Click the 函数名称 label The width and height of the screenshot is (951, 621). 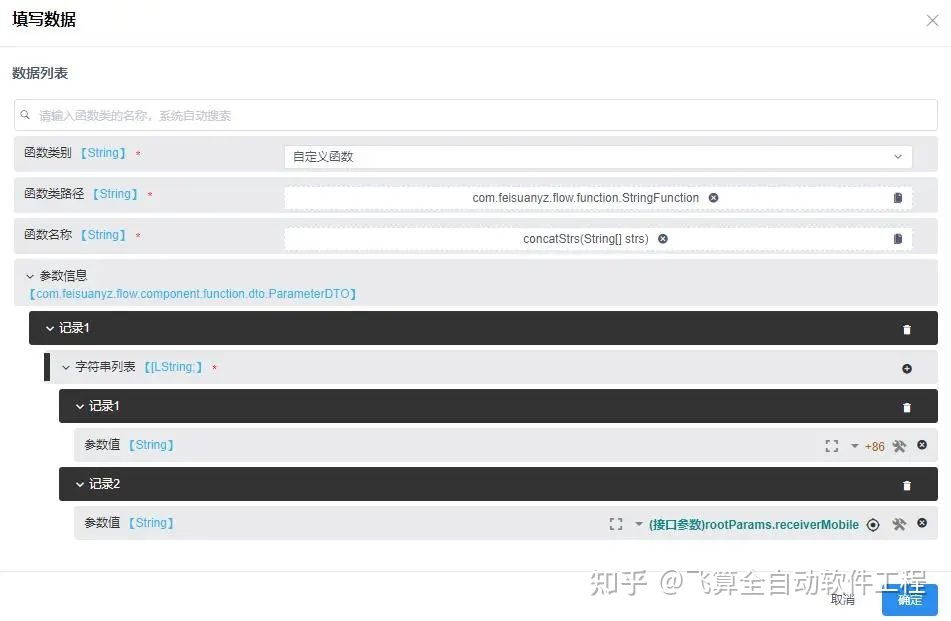click(48, 235)
